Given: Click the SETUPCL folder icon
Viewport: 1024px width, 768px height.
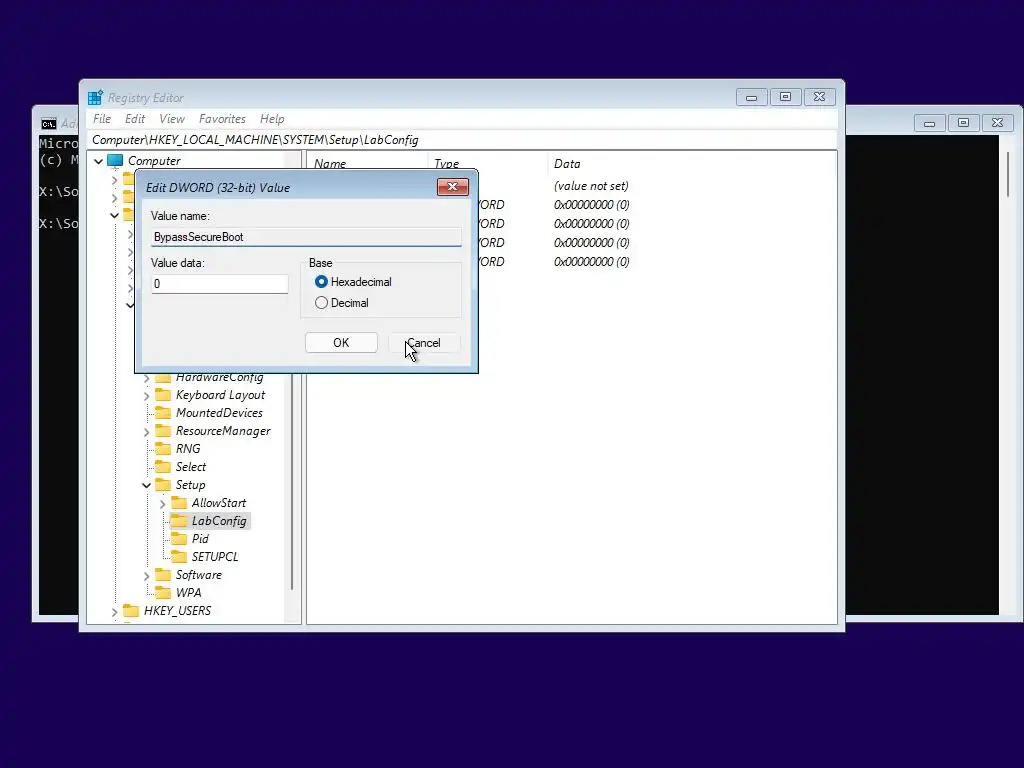Looking at the screenshot, I should [x=179, y=556].
